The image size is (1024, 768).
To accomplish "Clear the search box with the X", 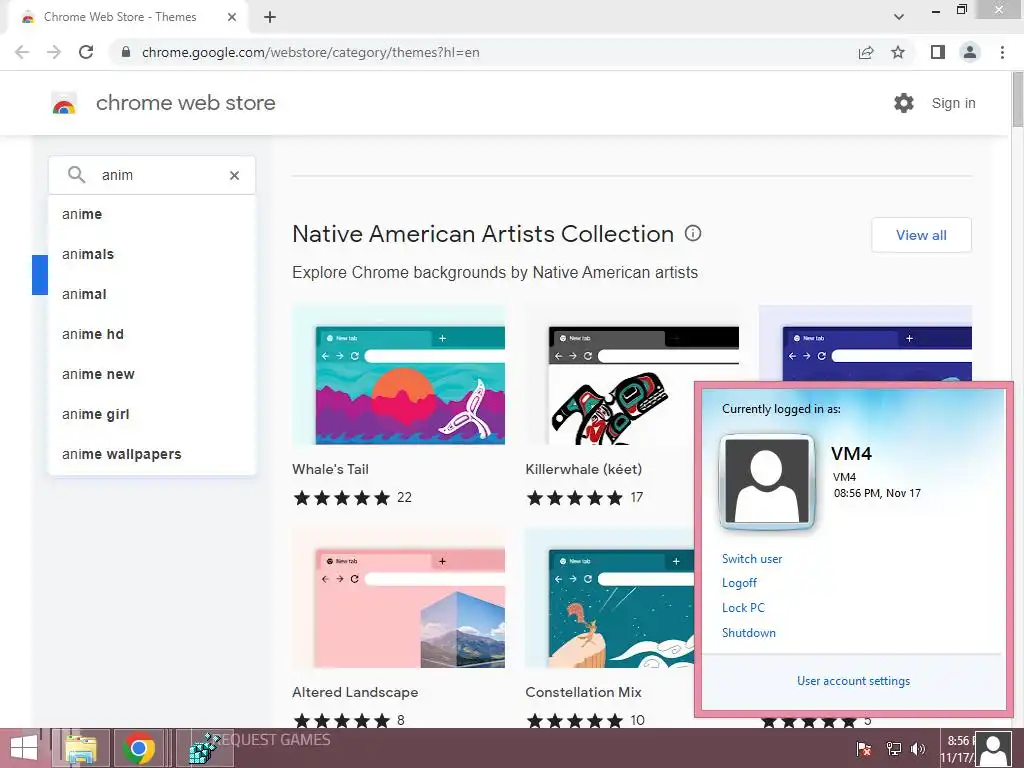I will click(234, 175).
